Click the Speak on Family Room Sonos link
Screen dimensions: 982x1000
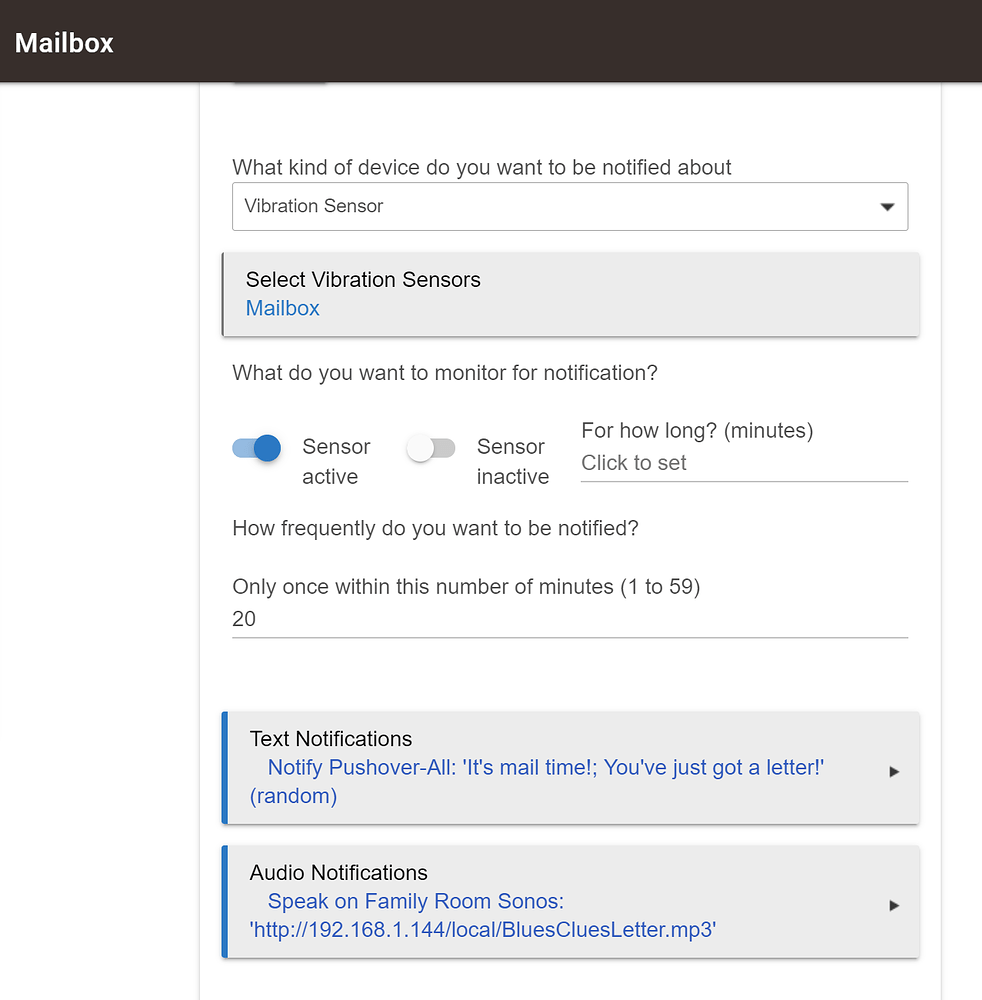point(415,901)
